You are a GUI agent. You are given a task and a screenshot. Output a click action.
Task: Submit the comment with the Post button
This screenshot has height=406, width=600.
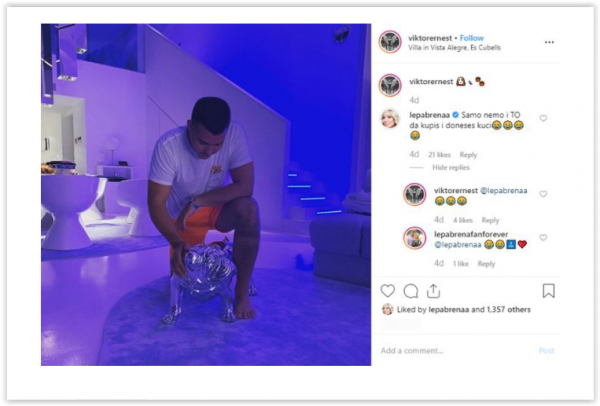tap(546, 351)
